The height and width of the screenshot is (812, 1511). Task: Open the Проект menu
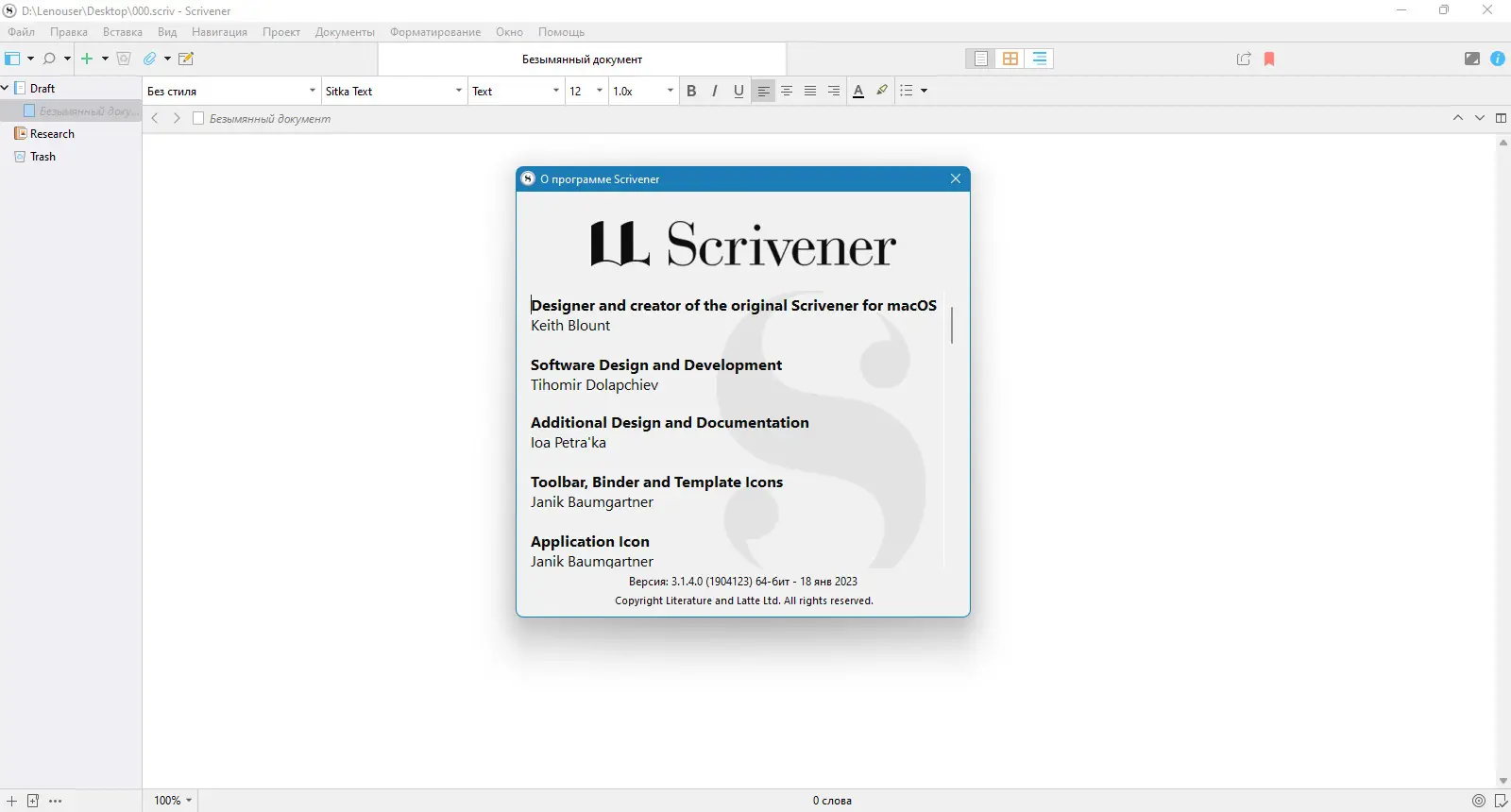(x=281, y=32)
